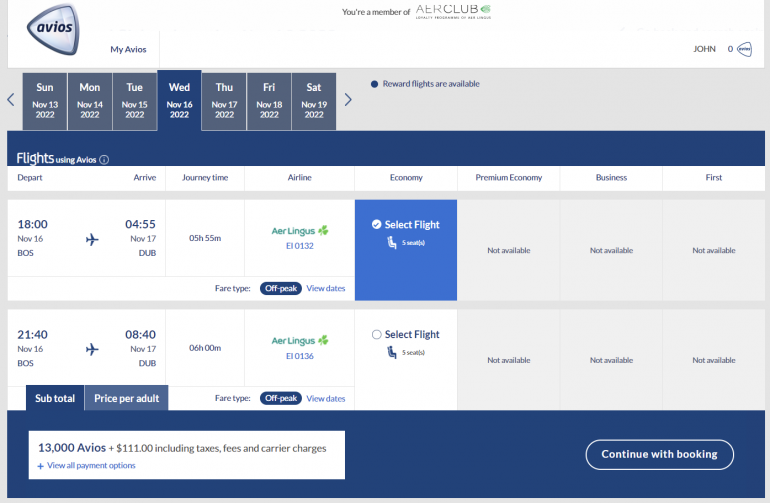Image resolution: width=770 pixels, height=503 pixels.
Task: Click the Avios balance icon beside John
Action: point(744,49)
